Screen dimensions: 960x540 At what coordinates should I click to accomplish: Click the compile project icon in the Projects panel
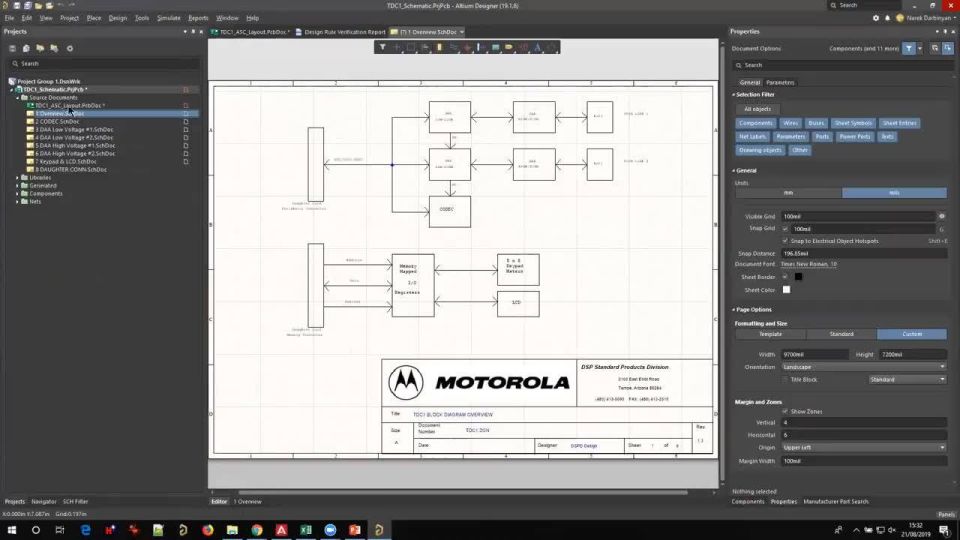(26, 48)
